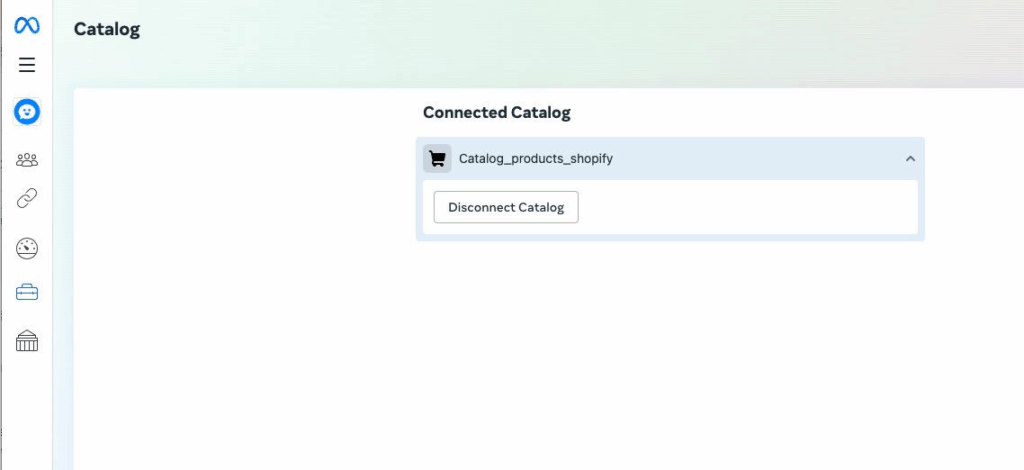The width and height of the screenshot is (1024, 470).
Task: Click empty white panel below the catalog card
Action: [670, 350]
